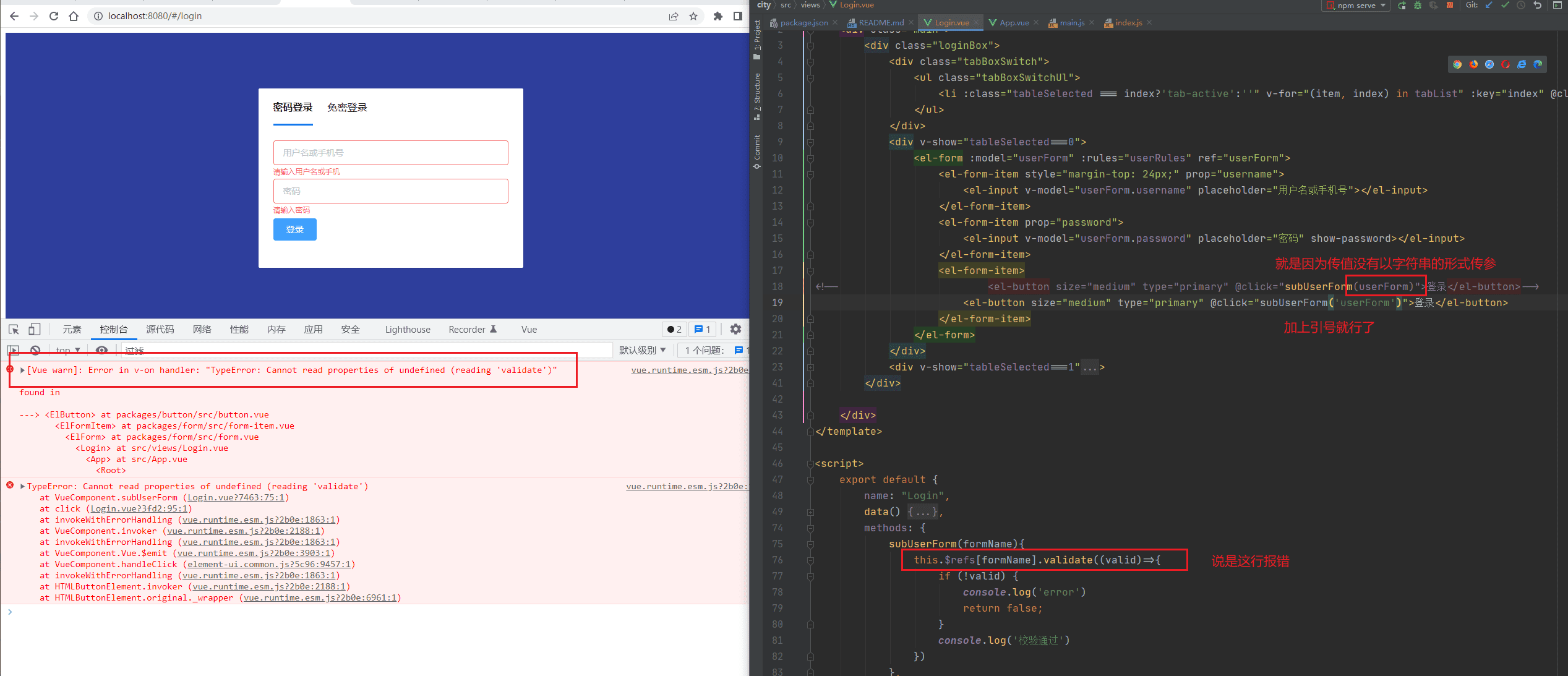1568x676 pixels.
Task: Stop the running process
Action: (x=1450, y=6)
